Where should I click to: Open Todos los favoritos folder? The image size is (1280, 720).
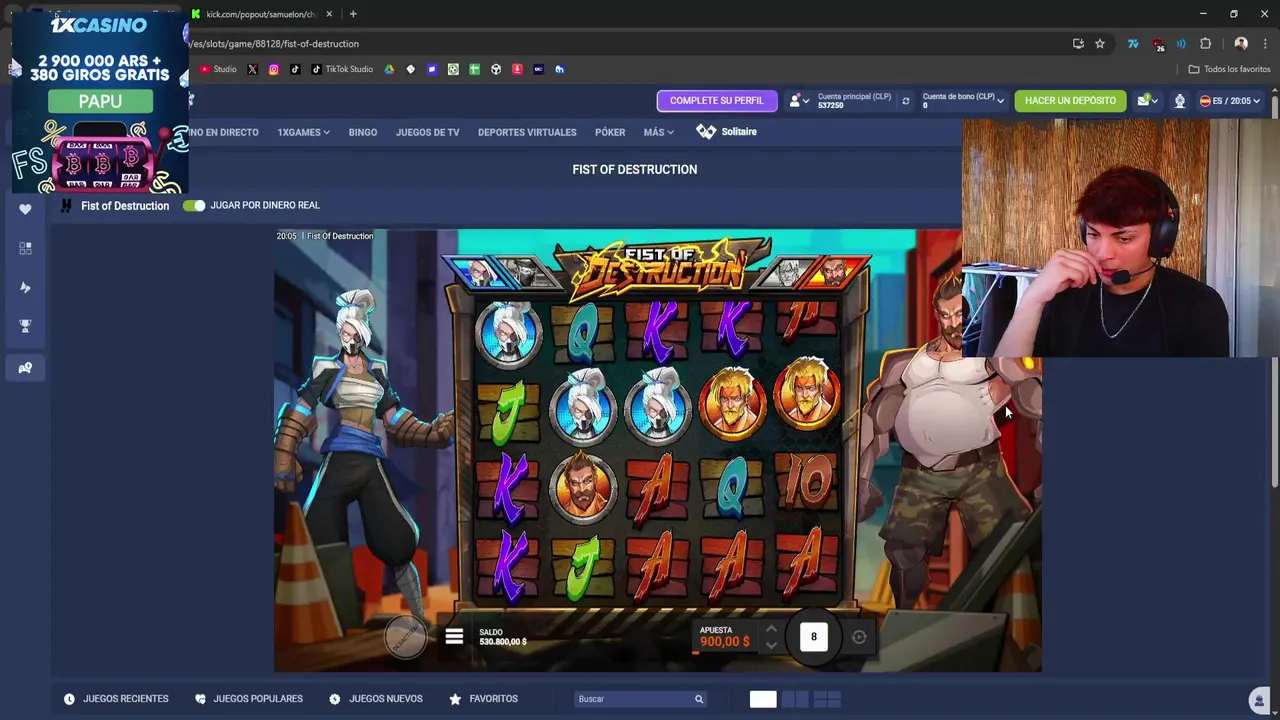pos(1229,69)
